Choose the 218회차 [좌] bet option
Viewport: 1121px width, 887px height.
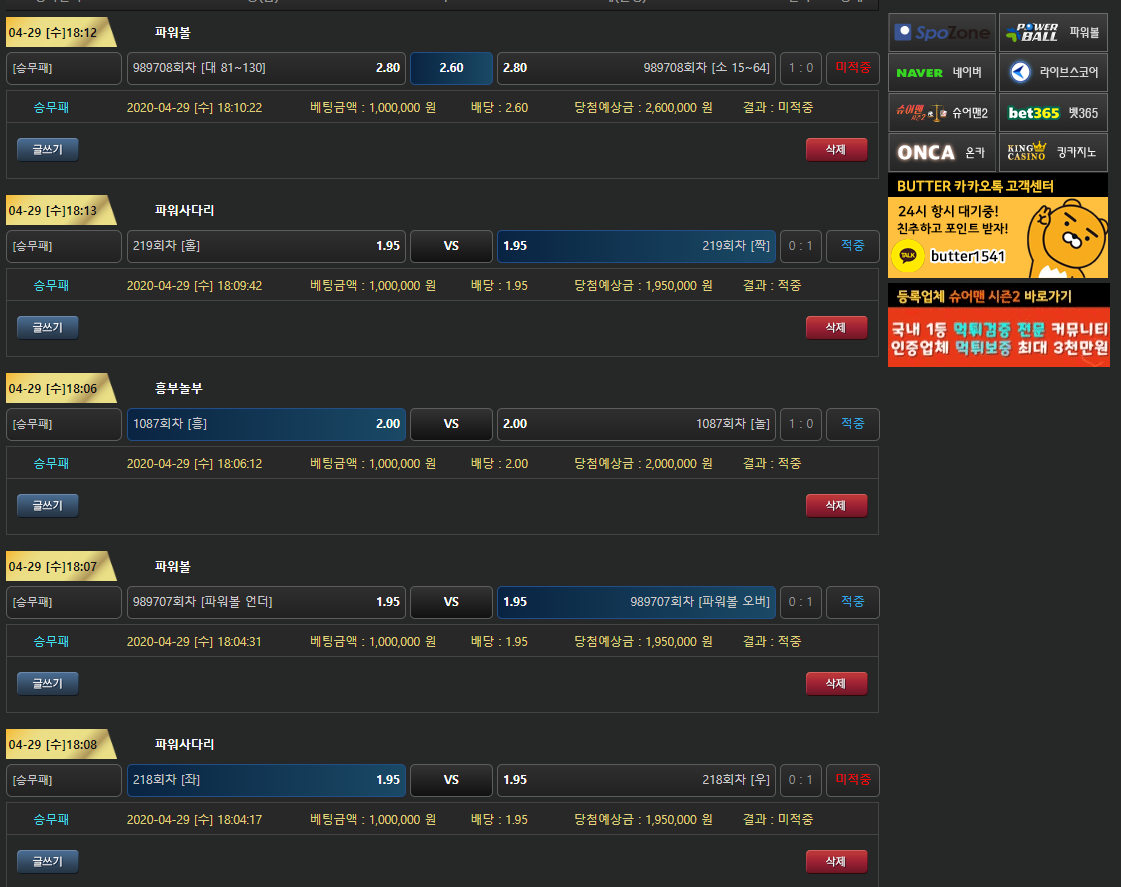pos(266,780)
